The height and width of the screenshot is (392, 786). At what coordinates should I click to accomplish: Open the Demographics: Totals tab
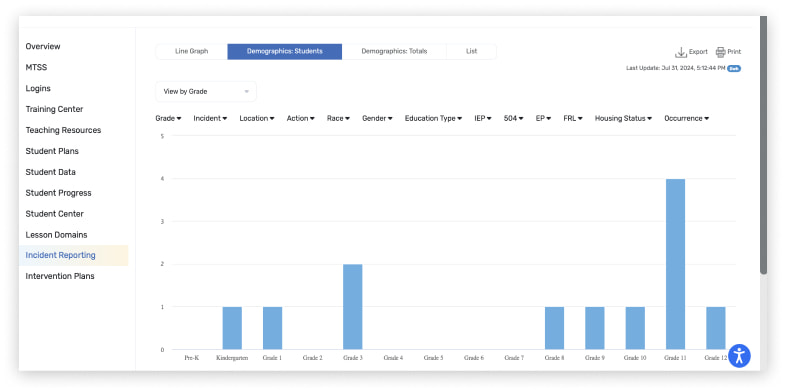pos(394,52)
